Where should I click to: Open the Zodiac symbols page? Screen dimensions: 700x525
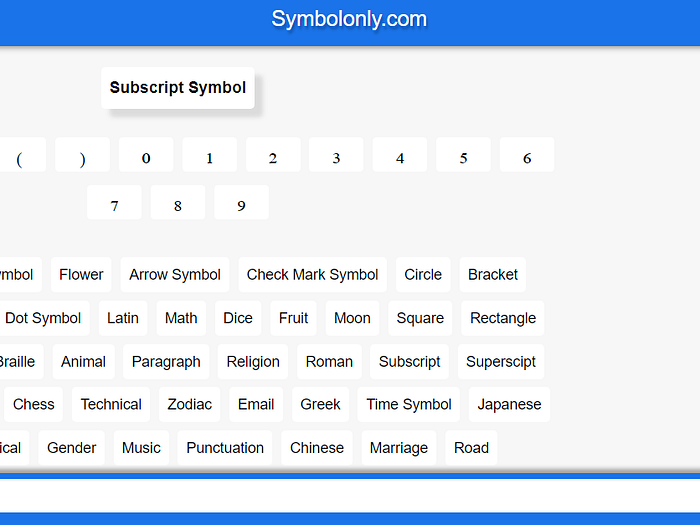(190, 404)
